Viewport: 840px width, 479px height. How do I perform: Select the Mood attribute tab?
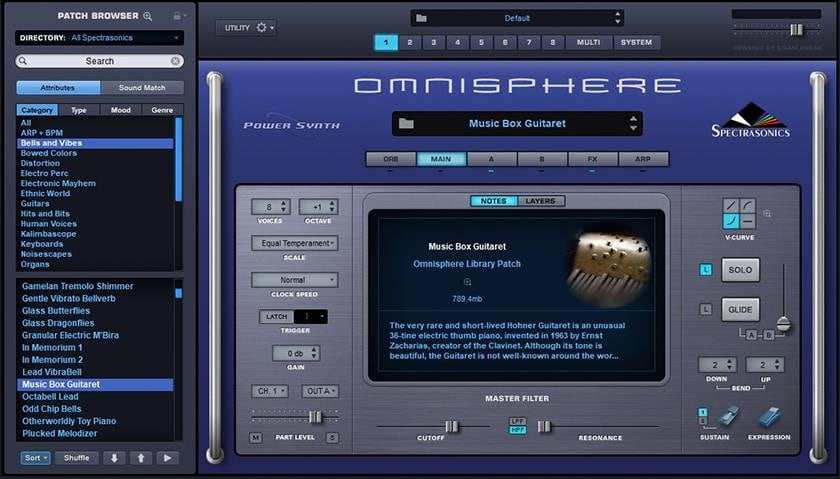121,110
